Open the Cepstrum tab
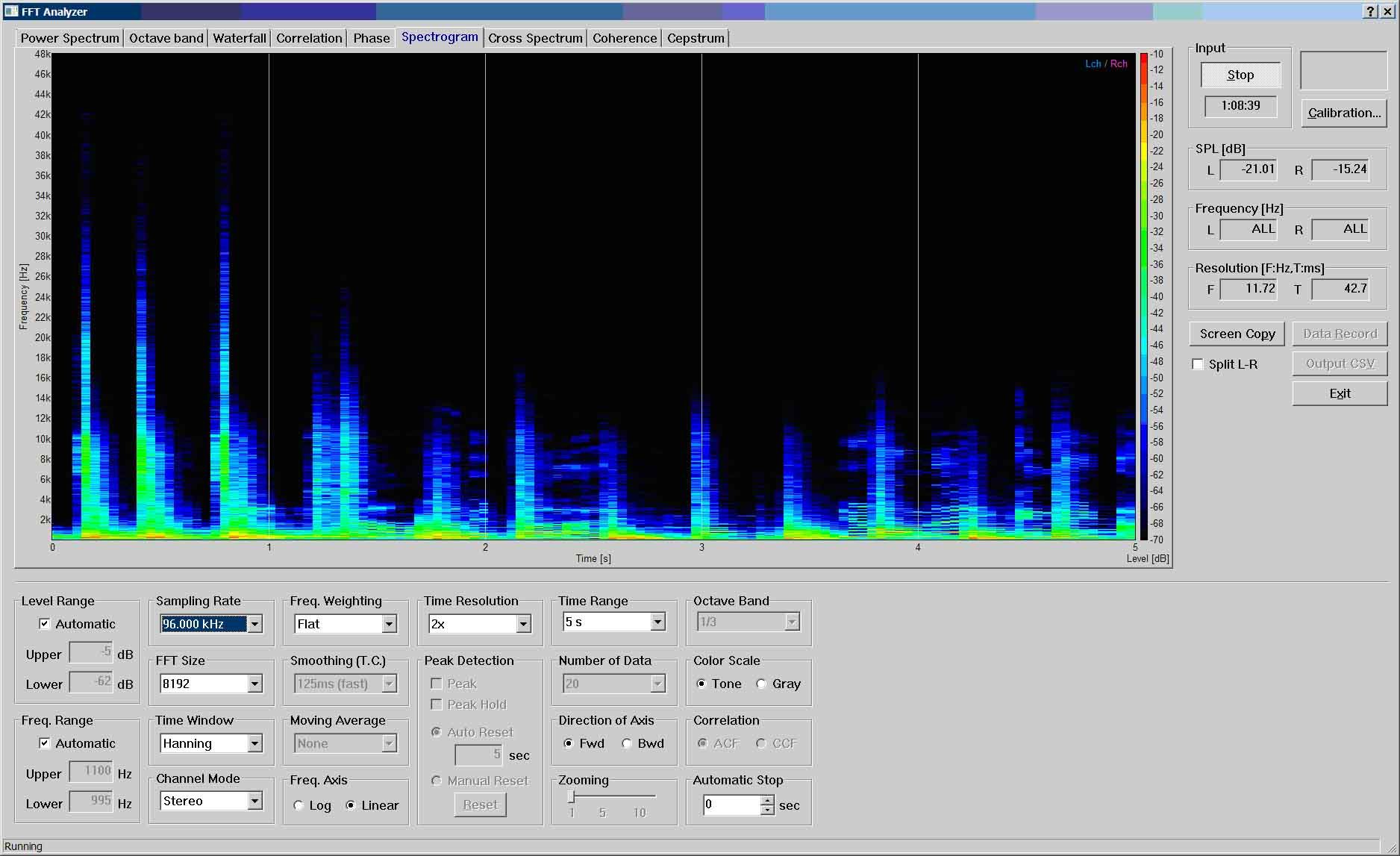Screen dimensions: 1400x856 pos(696,38)
